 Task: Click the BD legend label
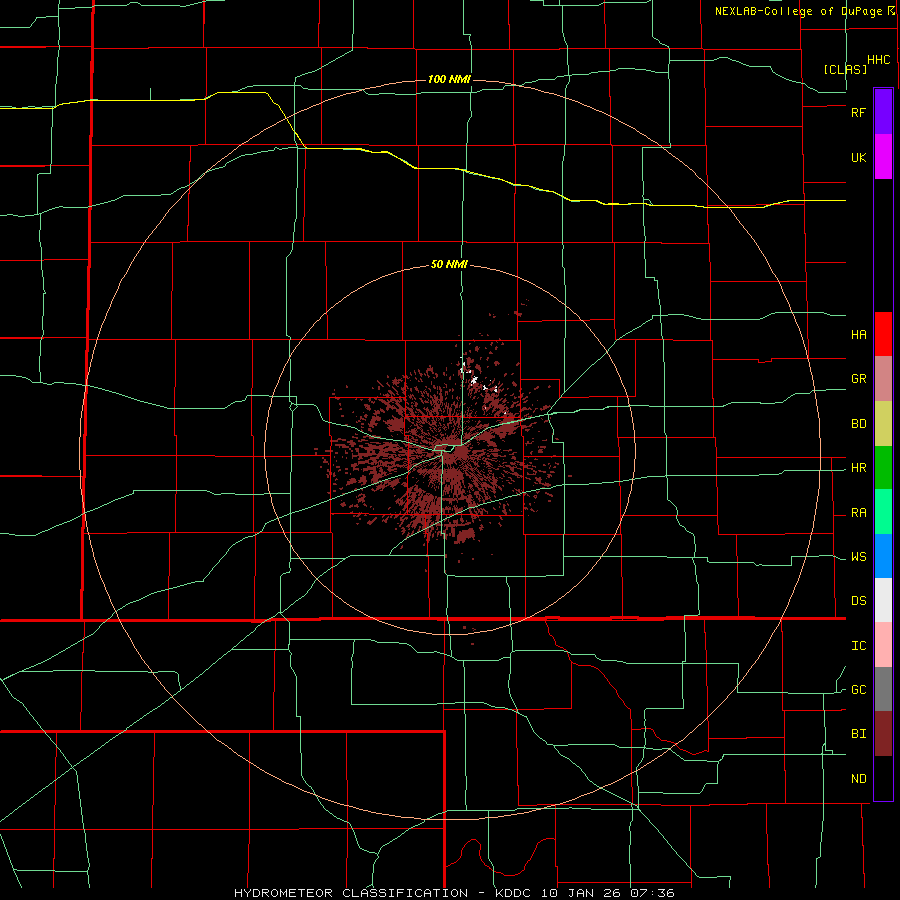(859, 424)
